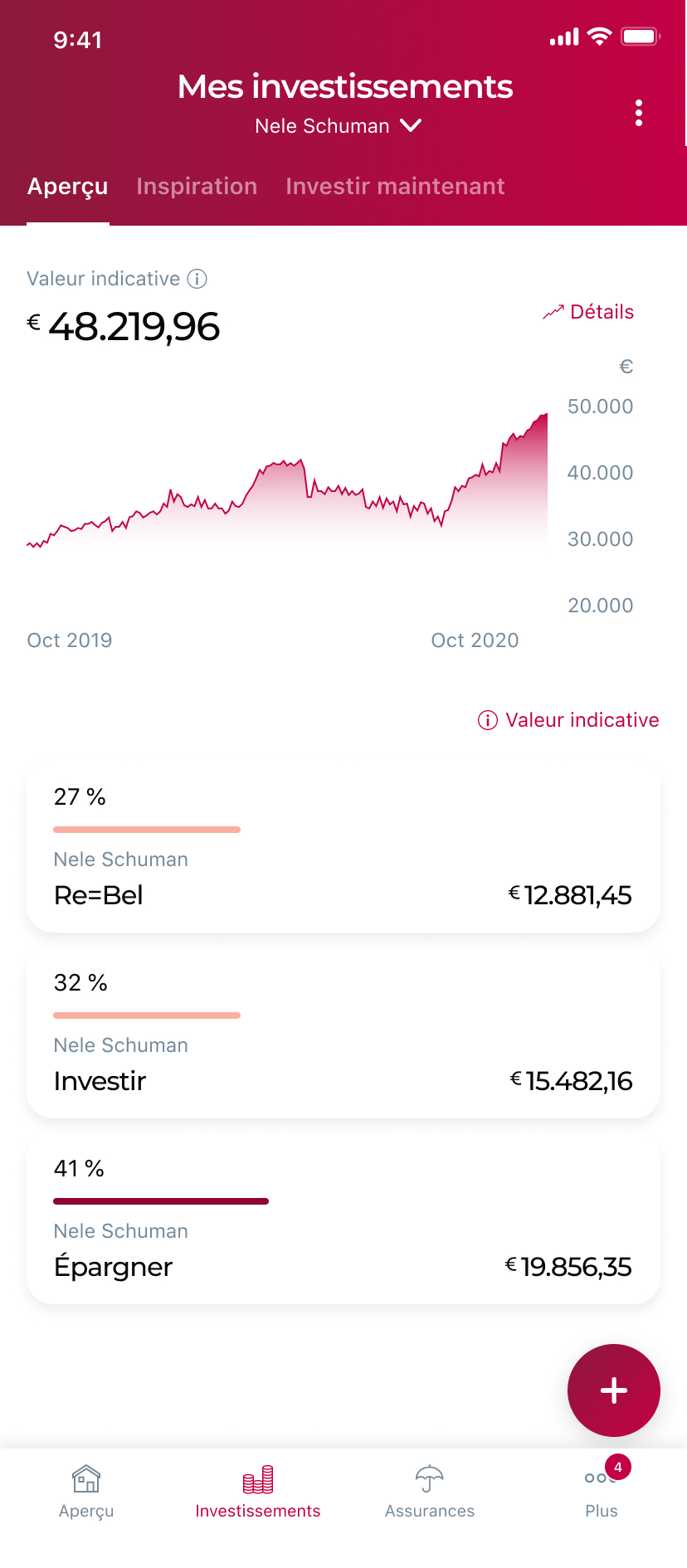The image size is (687, 1568).
Task: Open Assurances umbrella icon
Action: click(x=429, y=1479)
